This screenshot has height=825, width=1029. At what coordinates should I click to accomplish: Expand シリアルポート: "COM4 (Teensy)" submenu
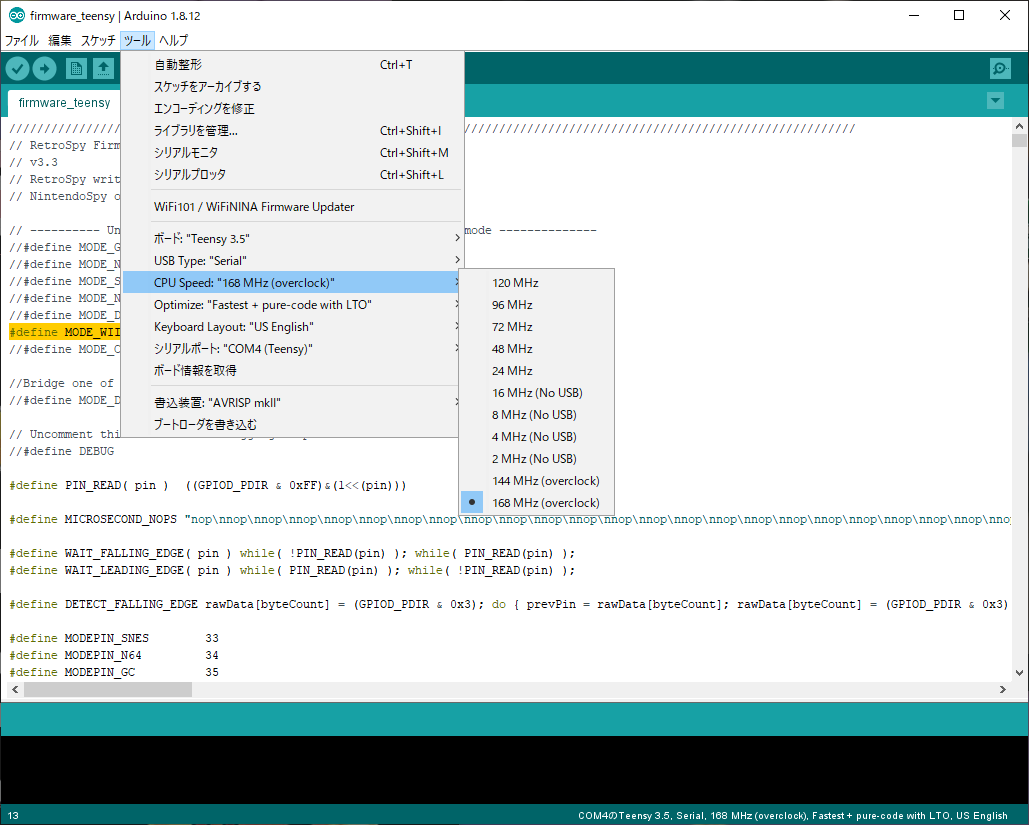coord(293,349)
